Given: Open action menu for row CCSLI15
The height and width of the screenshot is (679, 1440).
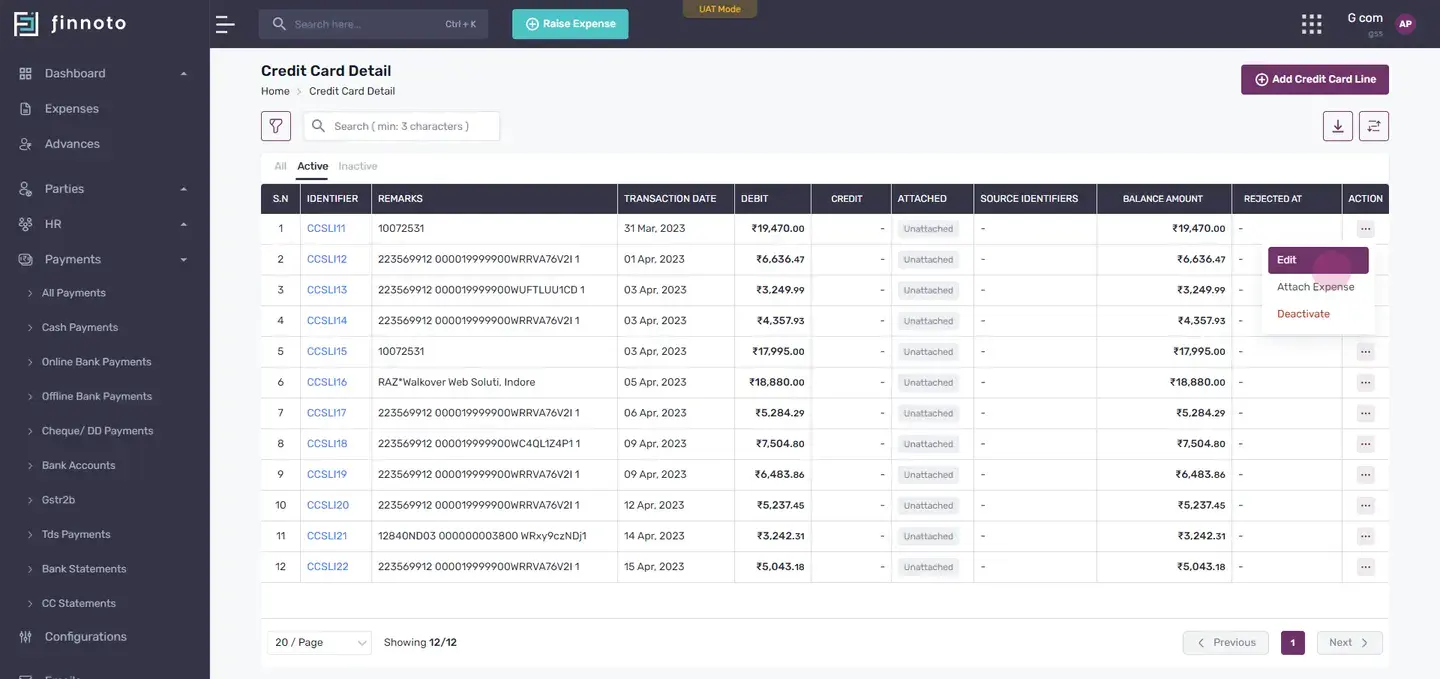Looking at the screenshot, I should pyautogui.click(x=1365, y=352).
